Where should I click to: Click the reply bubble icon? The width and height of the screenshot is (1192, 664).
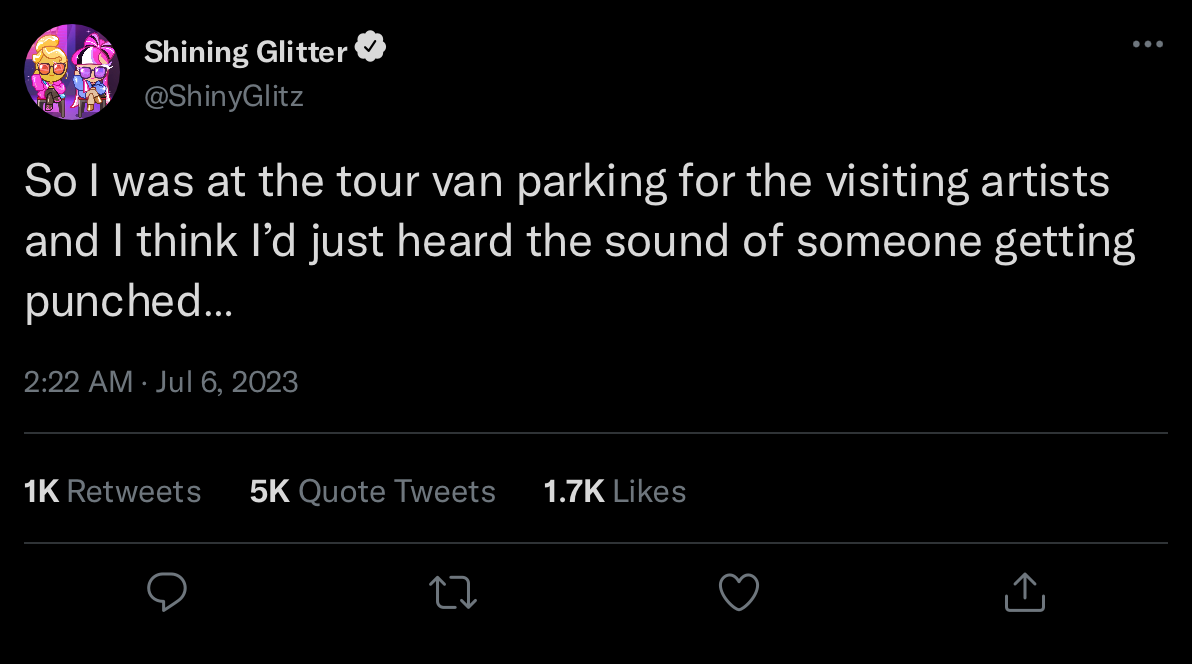166,592
